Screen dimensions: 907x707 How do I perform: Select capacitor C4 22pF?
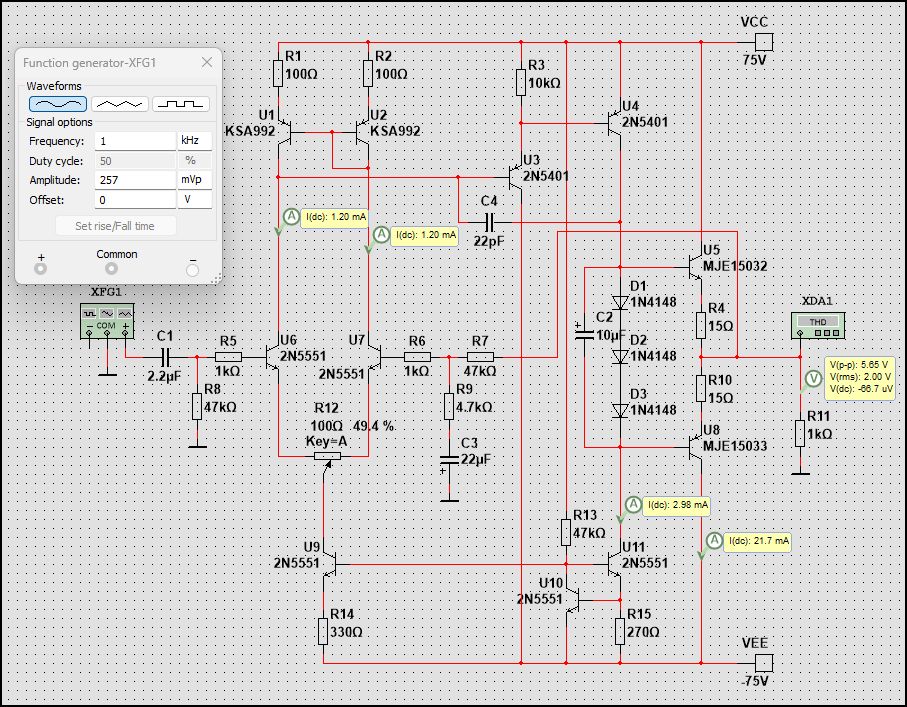[x=489, y=222]
